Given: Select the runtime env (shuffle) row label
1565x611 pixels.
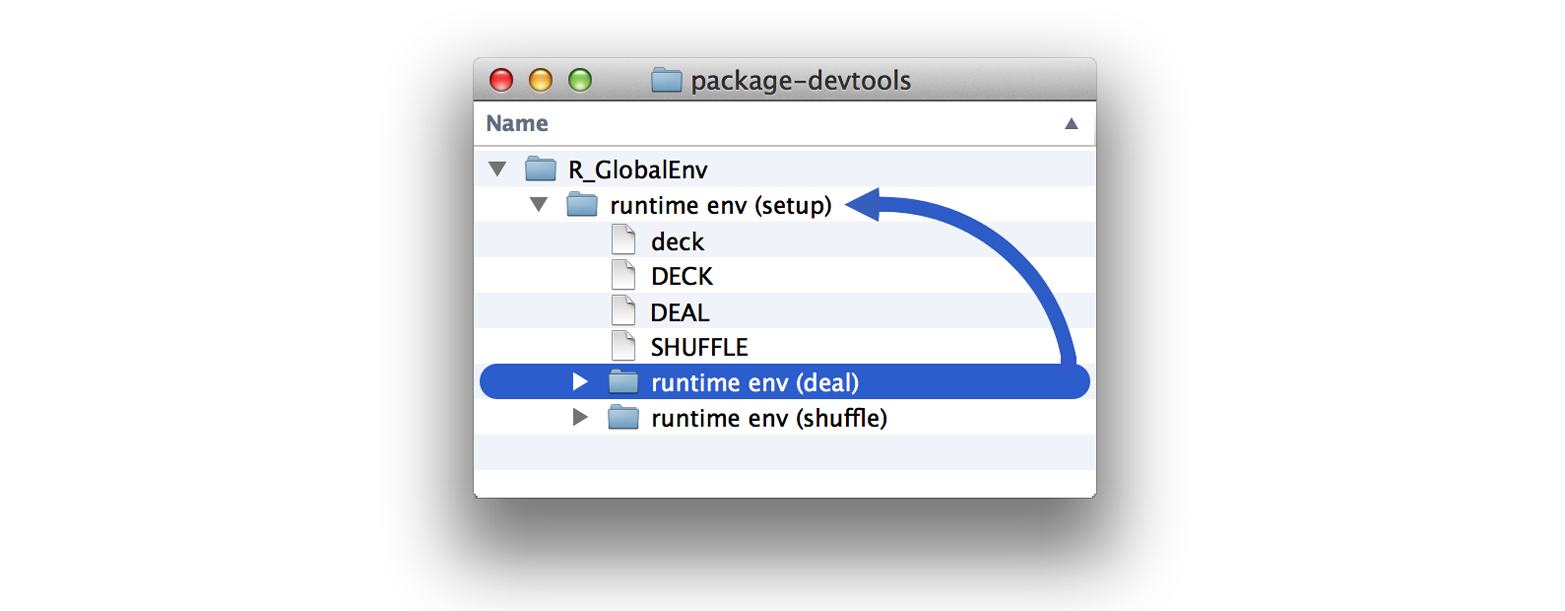Looking at the screenshot, I should 768,418.
